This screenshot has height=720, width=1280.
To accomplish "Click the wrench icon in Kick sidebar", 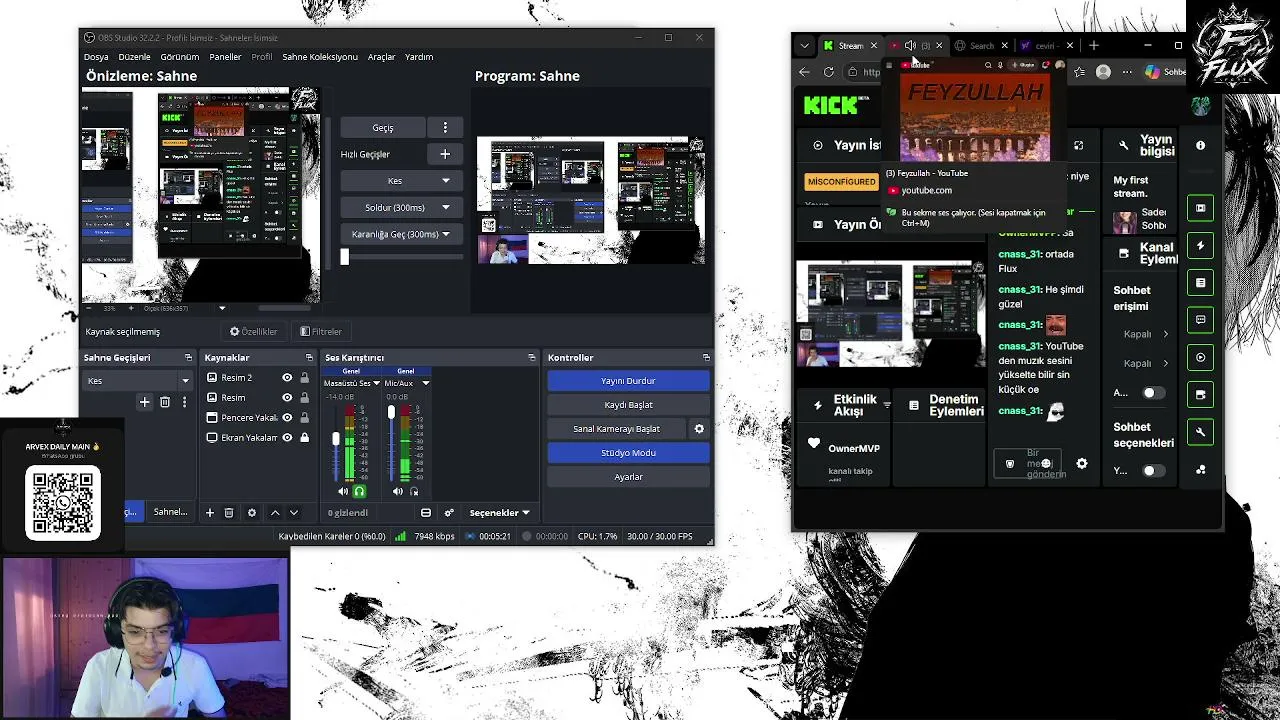I will pos(1200,432).
